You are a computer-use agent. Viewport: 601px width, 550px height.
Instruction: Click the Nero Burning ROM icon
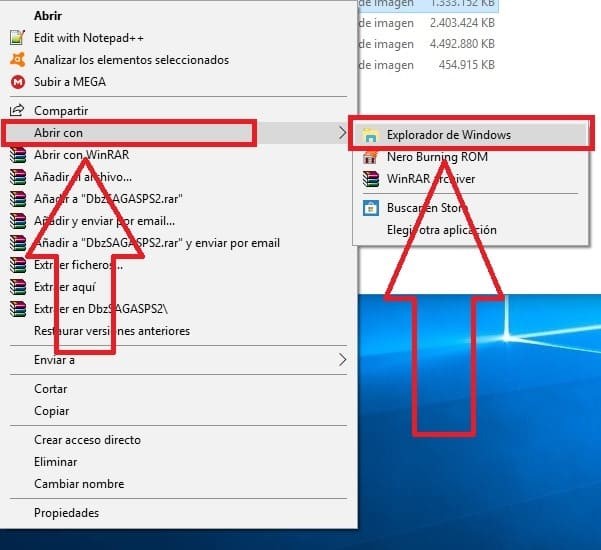(371, 157)
